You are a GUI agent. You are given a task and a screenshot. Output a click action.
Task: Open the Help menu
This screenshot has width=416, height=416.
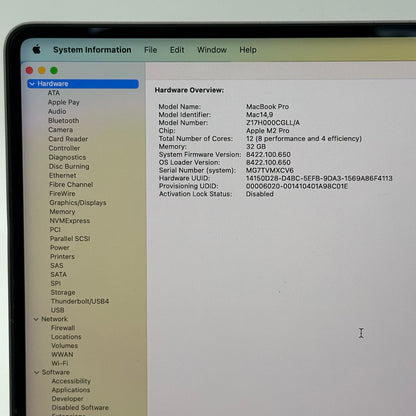(x=248, y=50)
